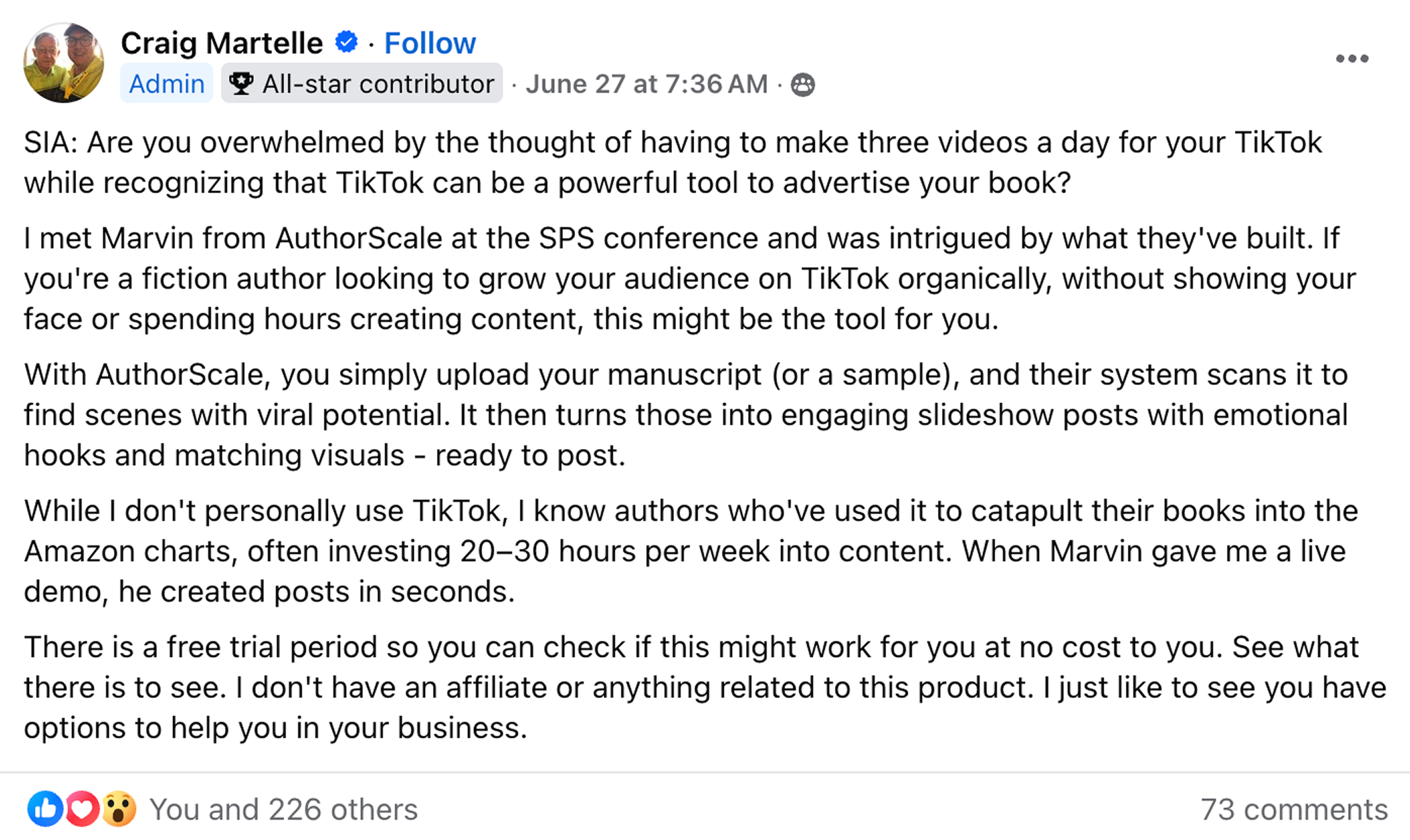Click the group privacy audience icon
1410x840 pixels.
[802, 85]
